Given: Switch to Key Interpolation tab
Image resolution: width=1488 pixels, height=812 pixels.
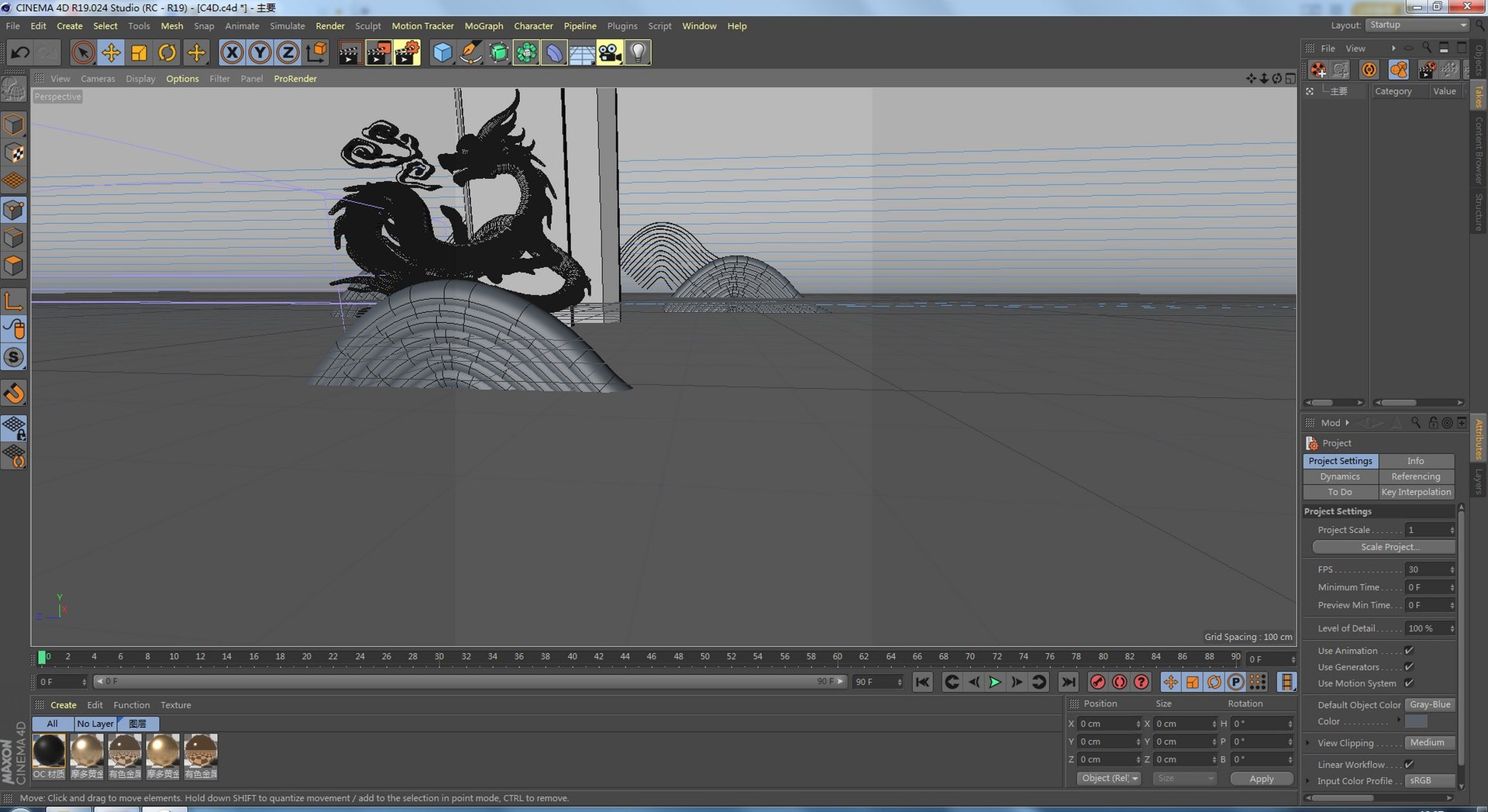Looking at the screenshot, I should (x=1416, y=492).
